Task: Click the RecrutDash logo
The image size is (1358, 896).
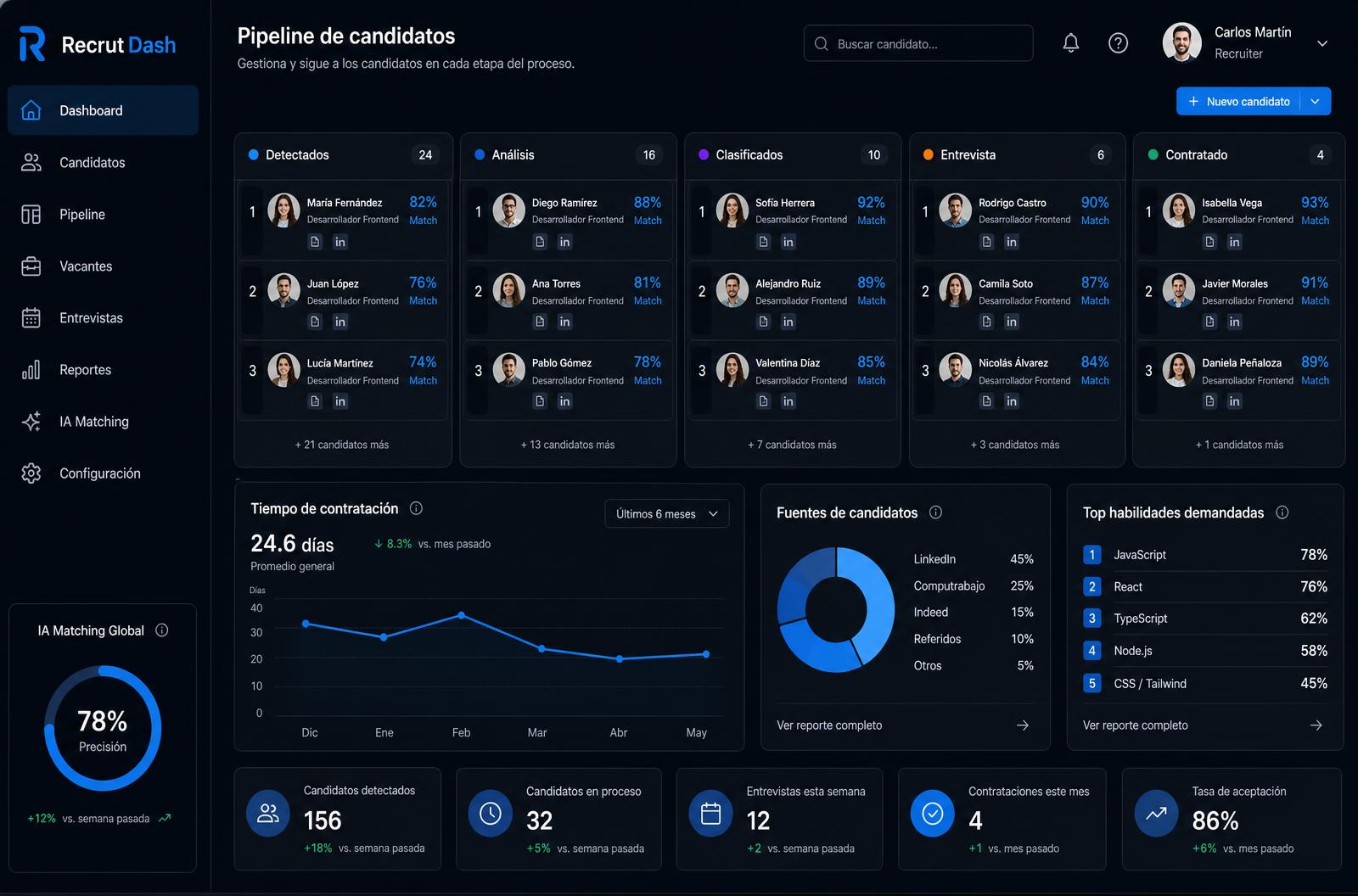Action: point(98,44)
